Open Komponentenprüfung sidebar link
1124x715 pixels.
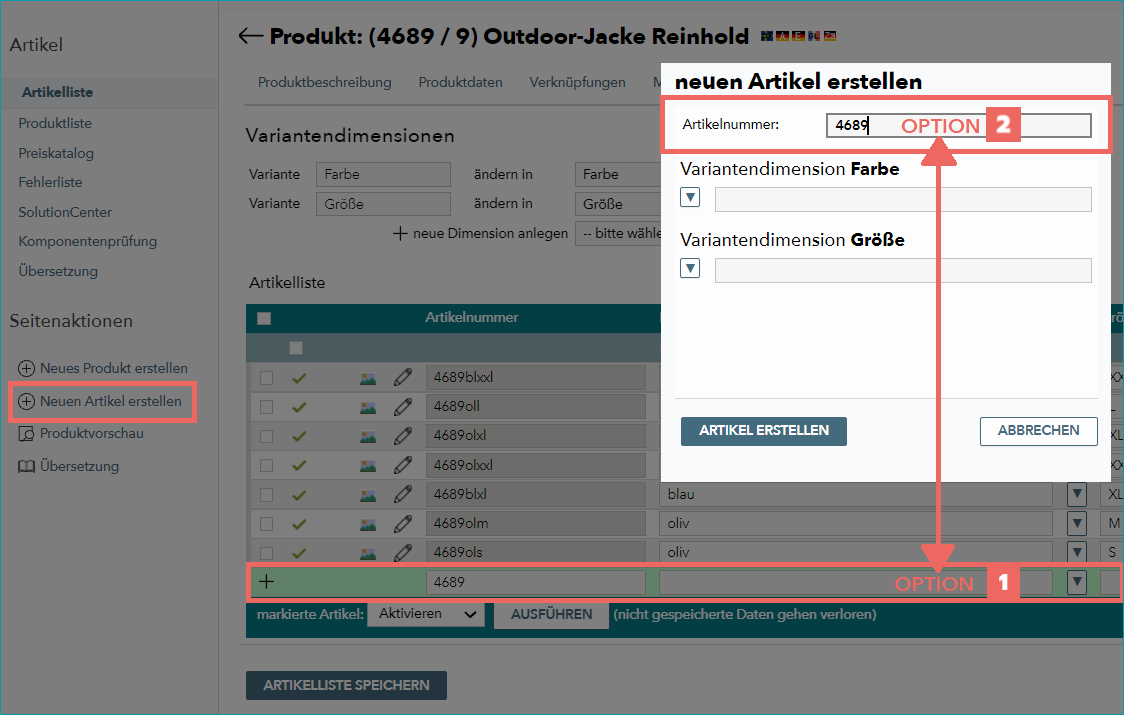tap(87, 242)
